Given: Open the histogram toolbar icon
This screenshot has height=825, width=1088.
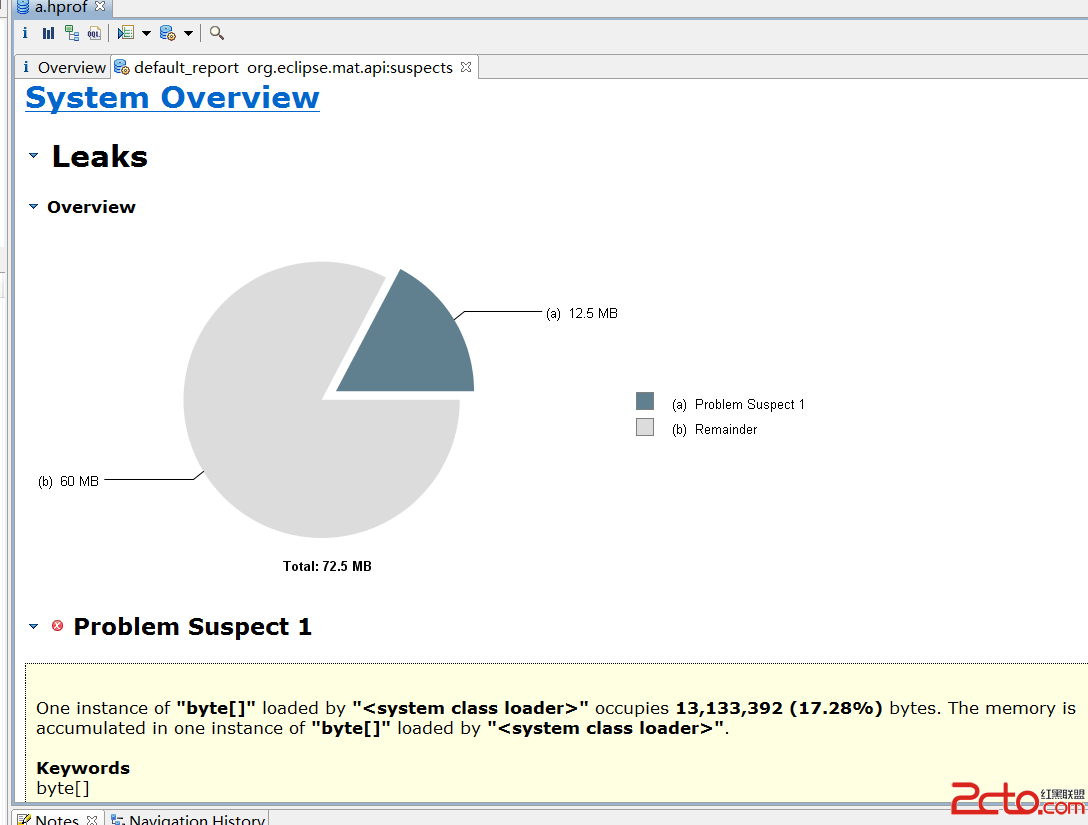Looking at the screenshot, I should pyautogui.click(x=48, y=33).
